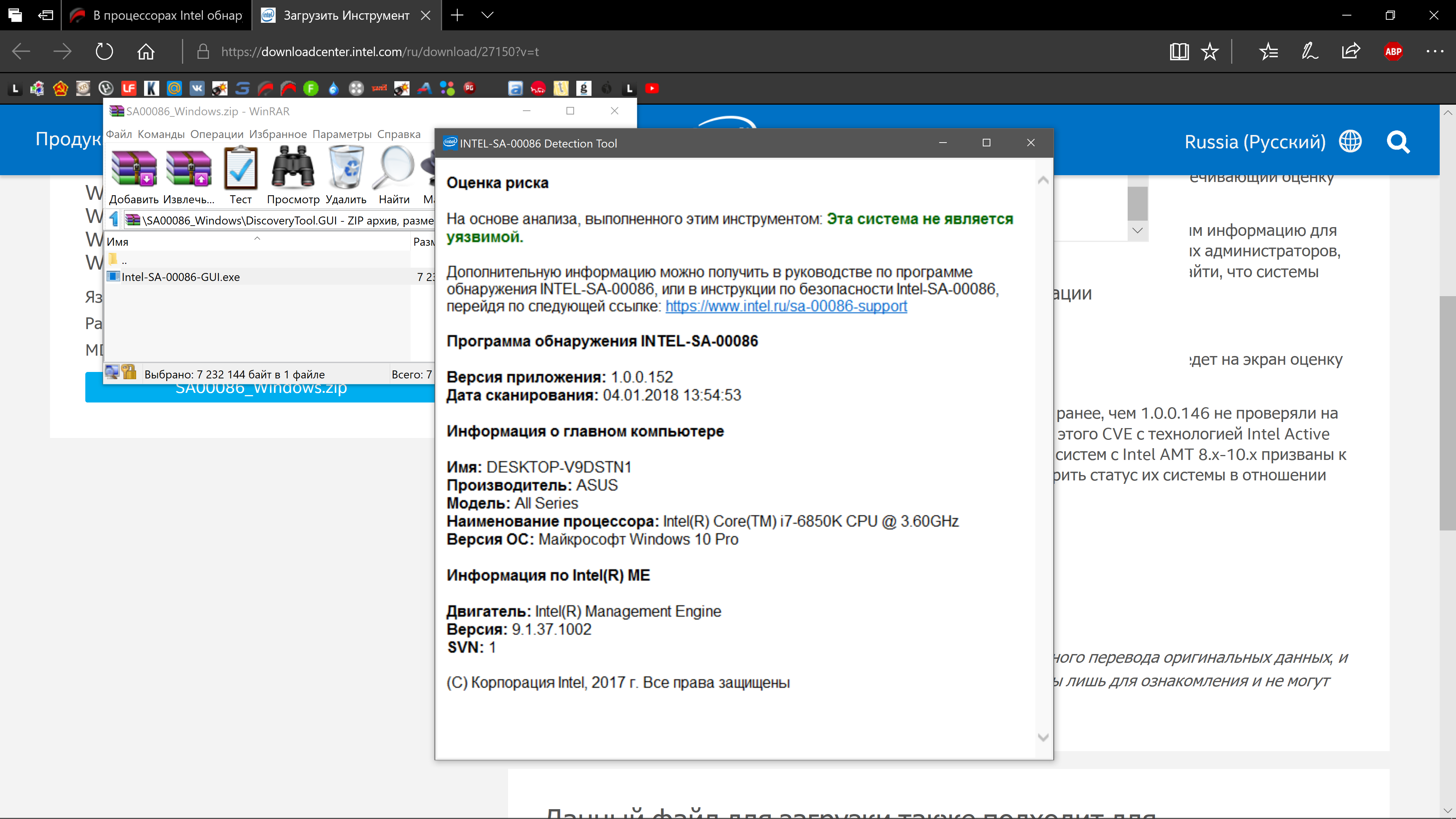Click WinRAR's Add (Добавить) toolbar icon

point(134,169)
